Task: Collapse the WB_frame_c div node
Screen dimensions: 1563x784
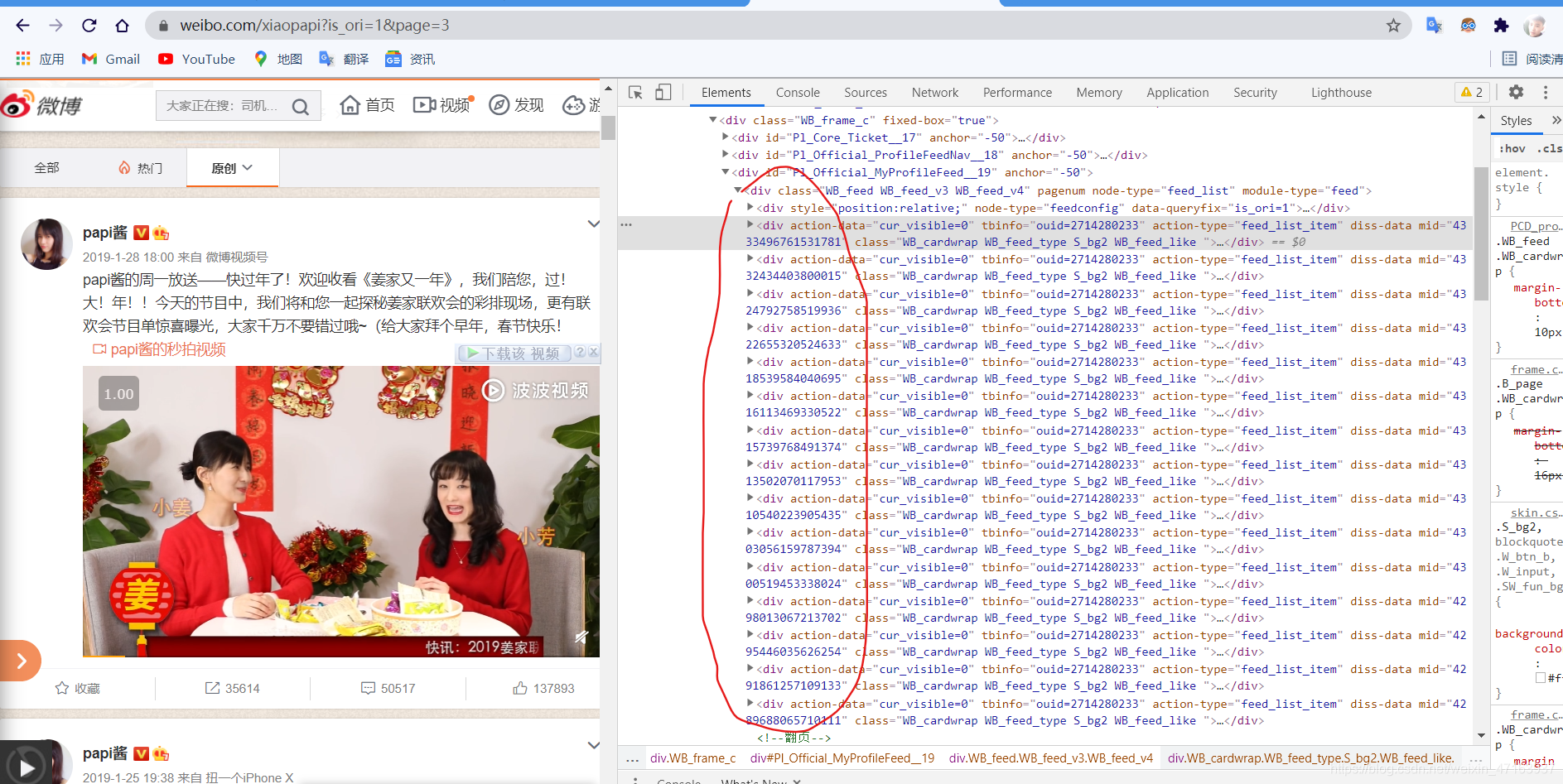Action: click(713, 120)
